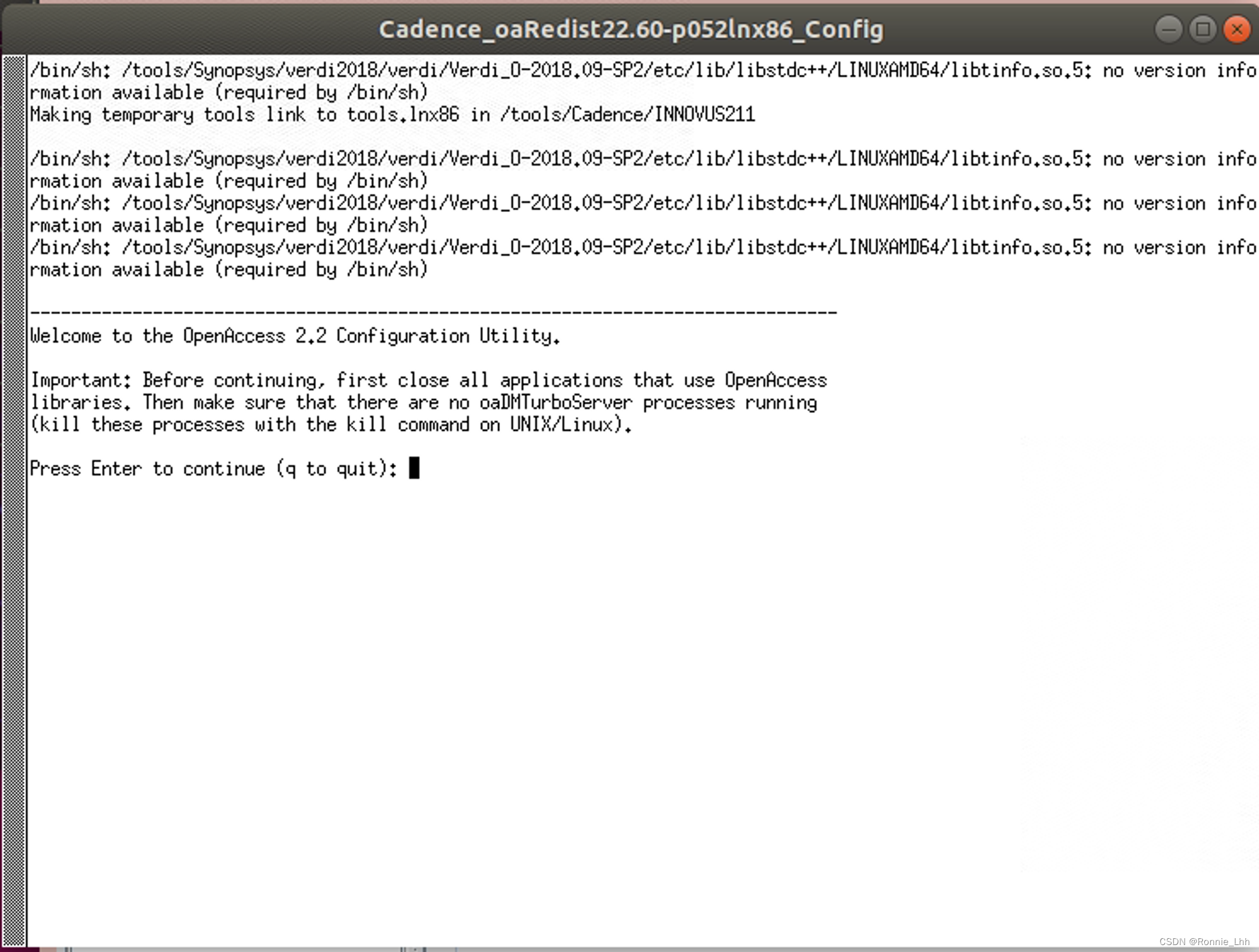Click the '(kill these processes with the kill command' line
The height and width of the screenshot is (952, 1259).
click(331, 425)
